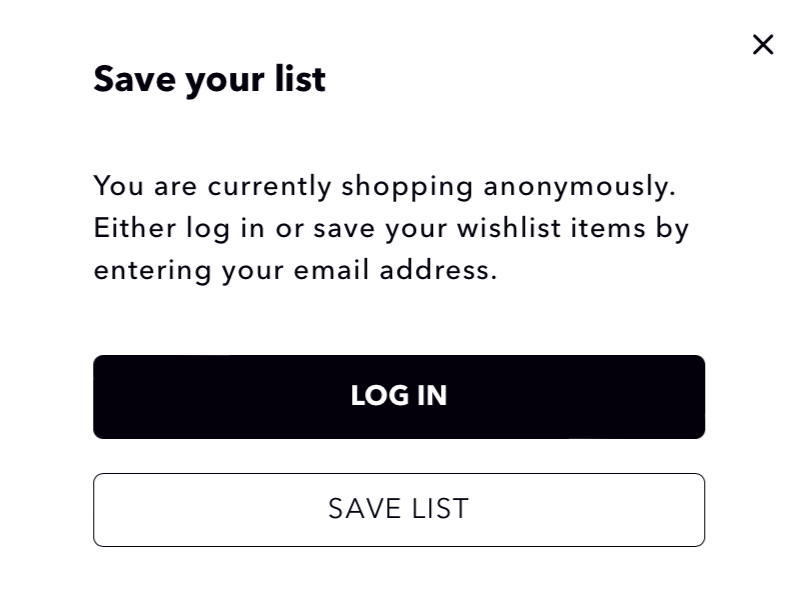This screenshot has height=601, width=791.
Task: Dismiss the wishlist save popup
Action: click(x=763, y=44)
